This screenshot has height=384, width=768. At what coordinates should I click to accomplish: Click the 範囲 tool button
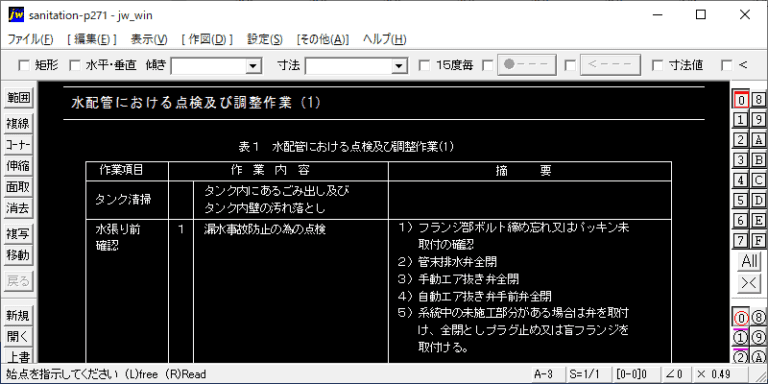[x=18, y=97]
